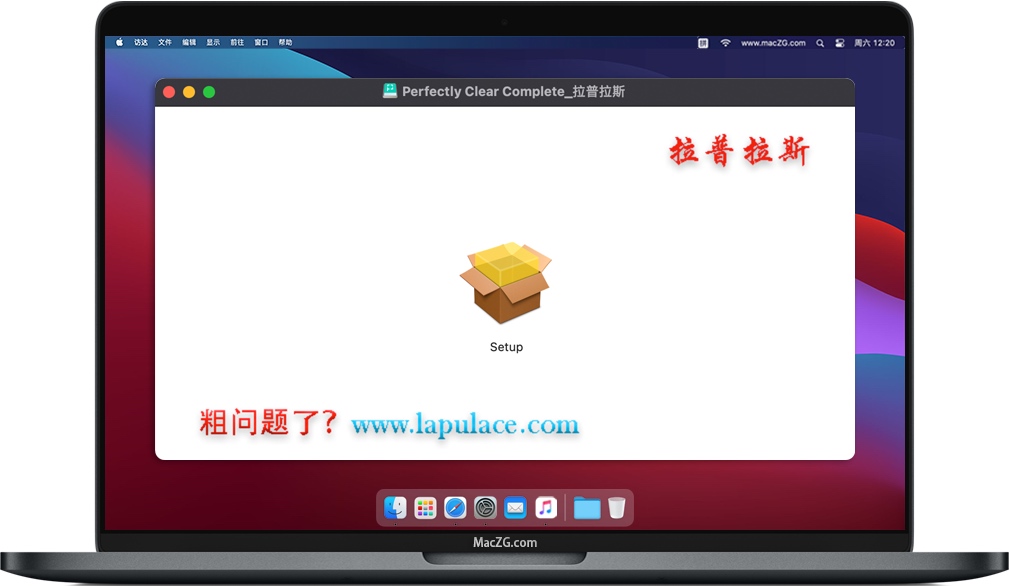Open the 显示 (View) menu
The width and height of the screenshot is (1009, 586).
click(x=213, y=43)
